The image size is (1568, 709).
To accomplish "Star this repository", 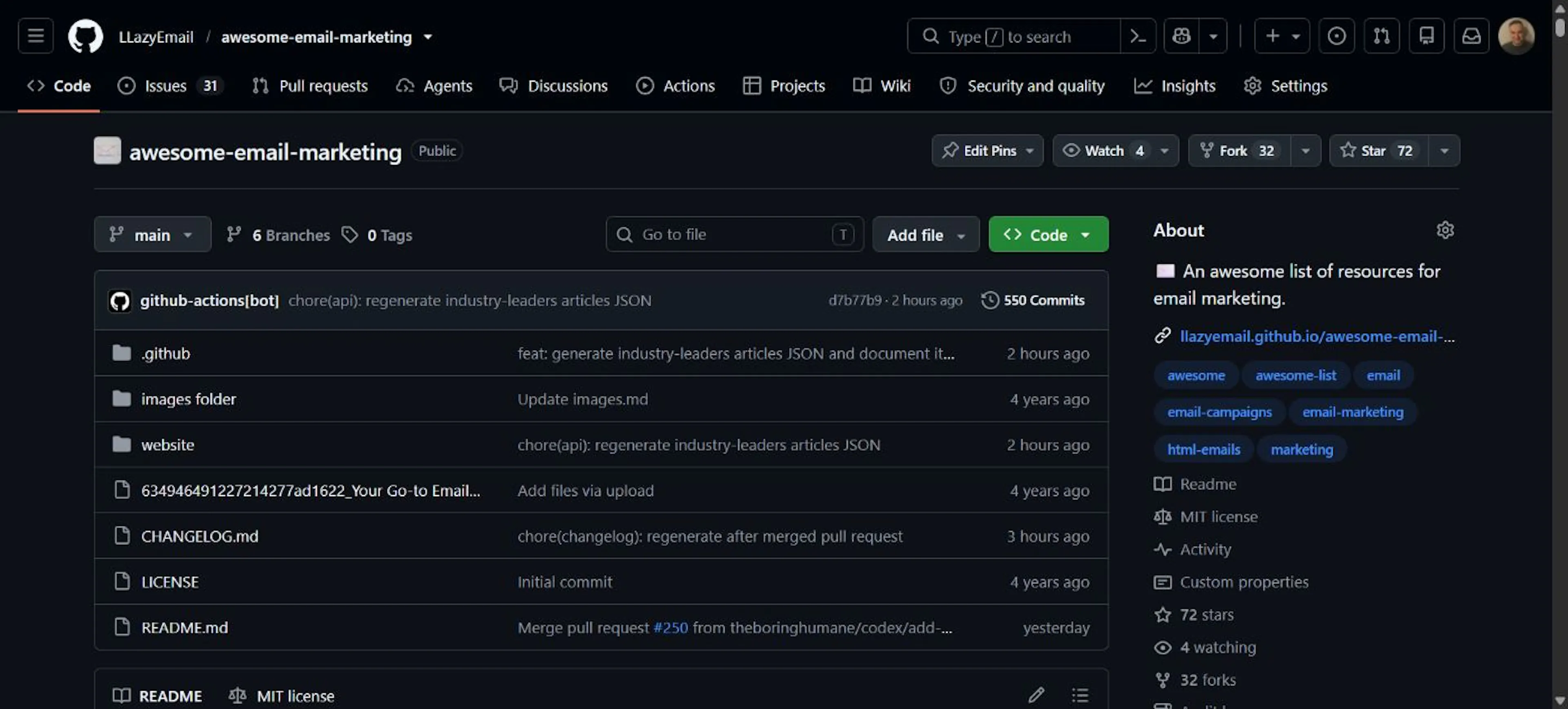I will pyautogui.click(x=1379, y=150).
